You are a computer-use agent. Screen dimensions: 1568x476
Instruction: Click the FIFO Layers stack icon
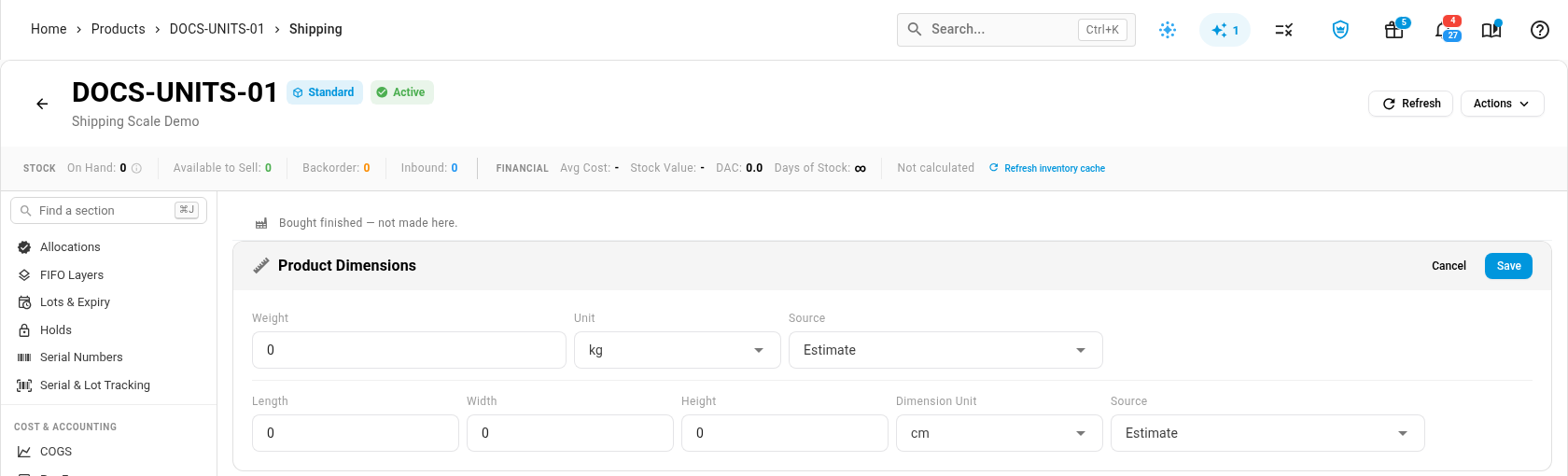[24, 275]
